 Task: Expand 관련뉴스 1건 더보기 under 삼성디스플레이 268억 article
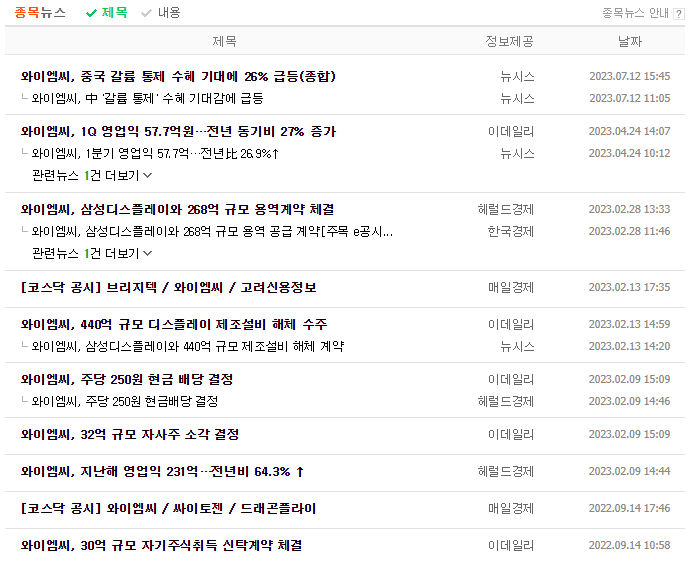click(92, 253)
